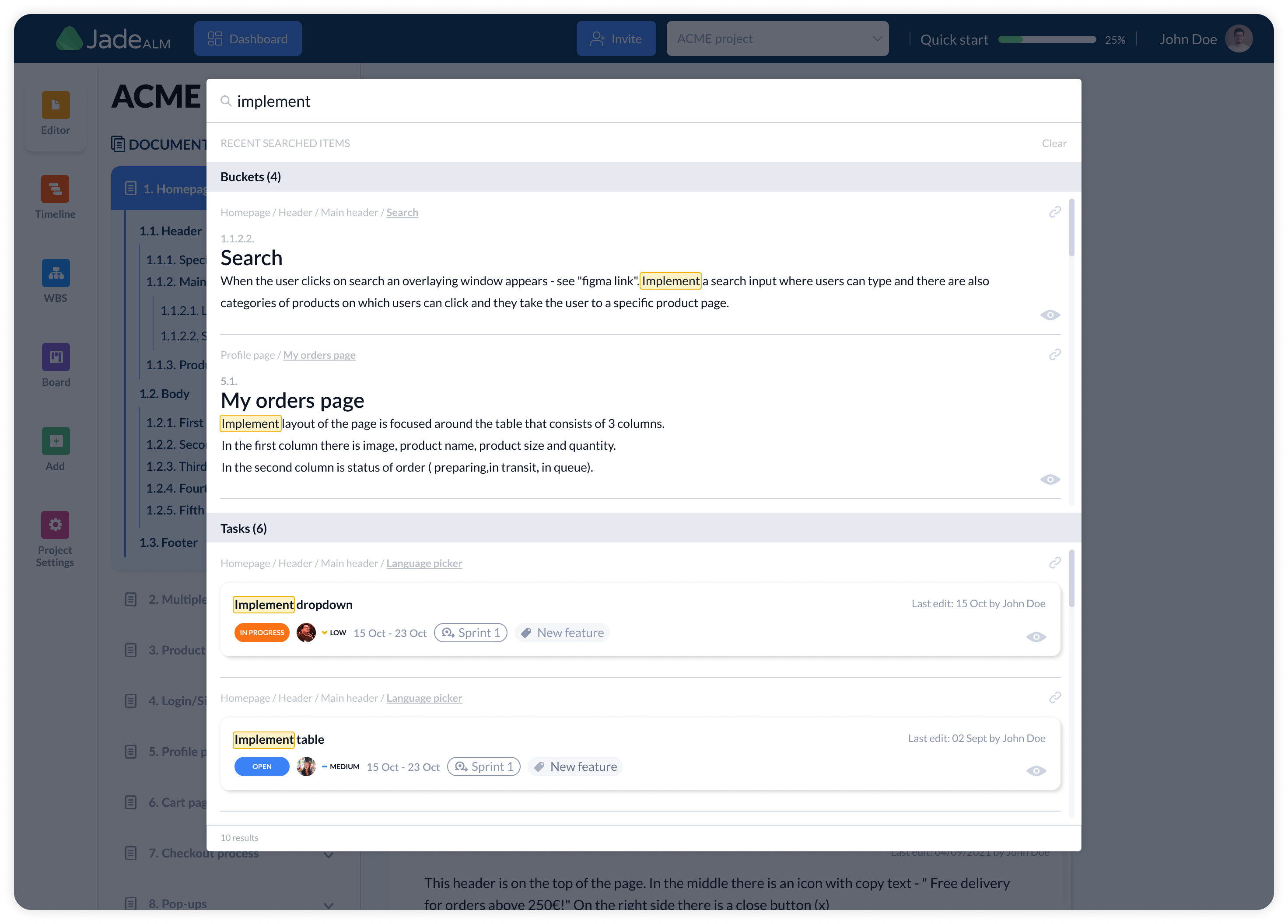Click the document icon of 1. Homepage
This screenshot has height=924, width=1288.
(131, 189)
